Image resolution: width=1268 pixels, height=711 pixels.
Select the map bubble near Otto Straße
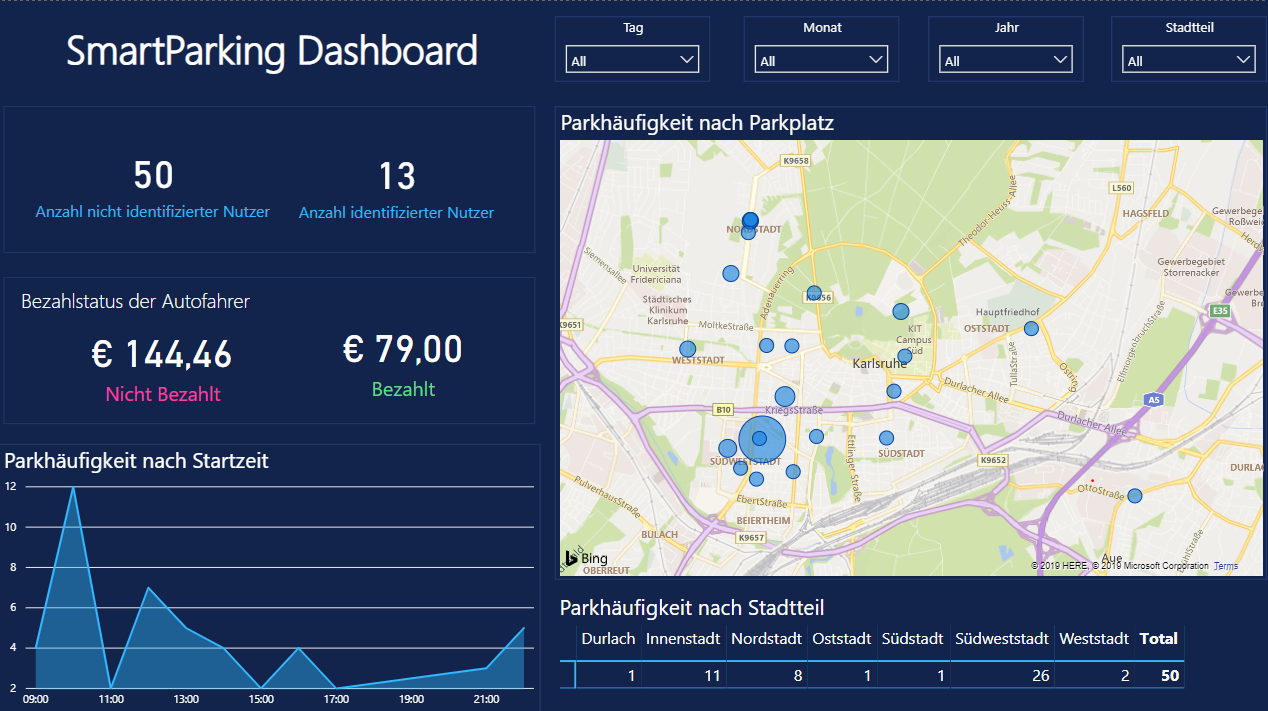coord(1134,495)
